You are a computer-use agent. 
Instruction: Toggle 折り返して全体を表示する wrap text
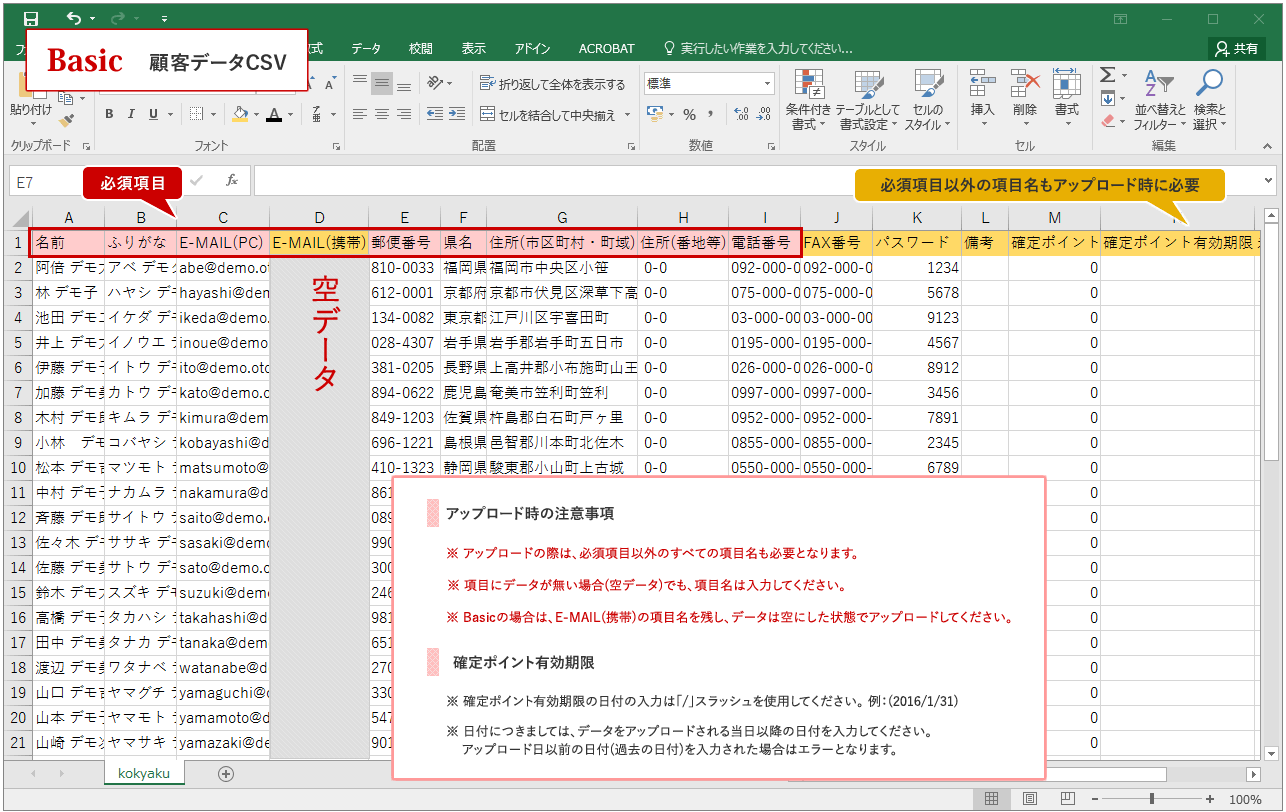(x=553, y=83)
